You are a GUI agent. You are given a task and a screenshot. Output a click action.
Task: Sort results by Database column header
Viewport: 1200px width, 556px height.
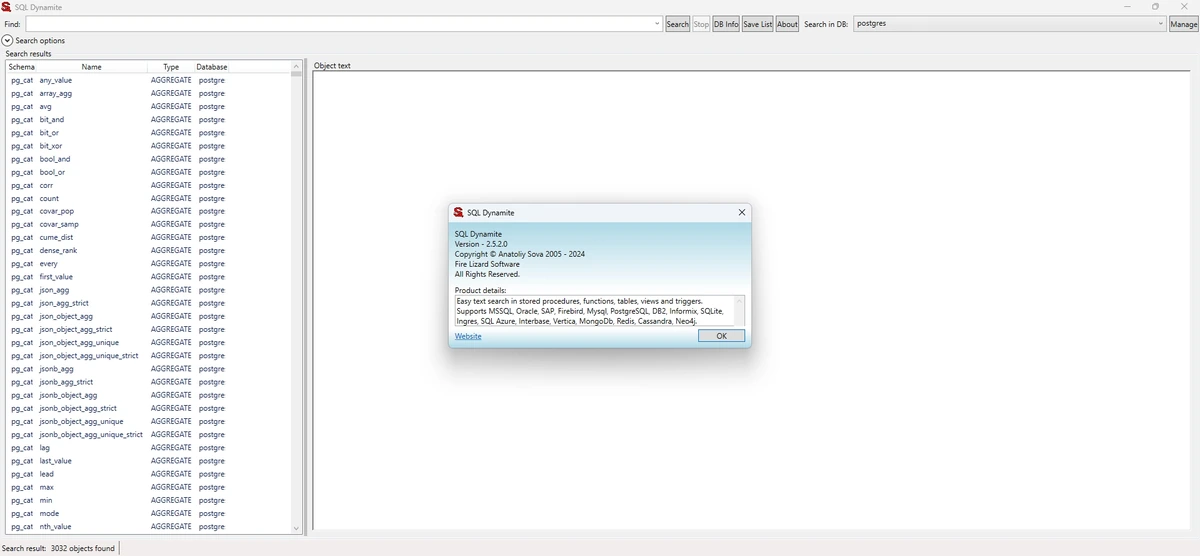point(212,67)
